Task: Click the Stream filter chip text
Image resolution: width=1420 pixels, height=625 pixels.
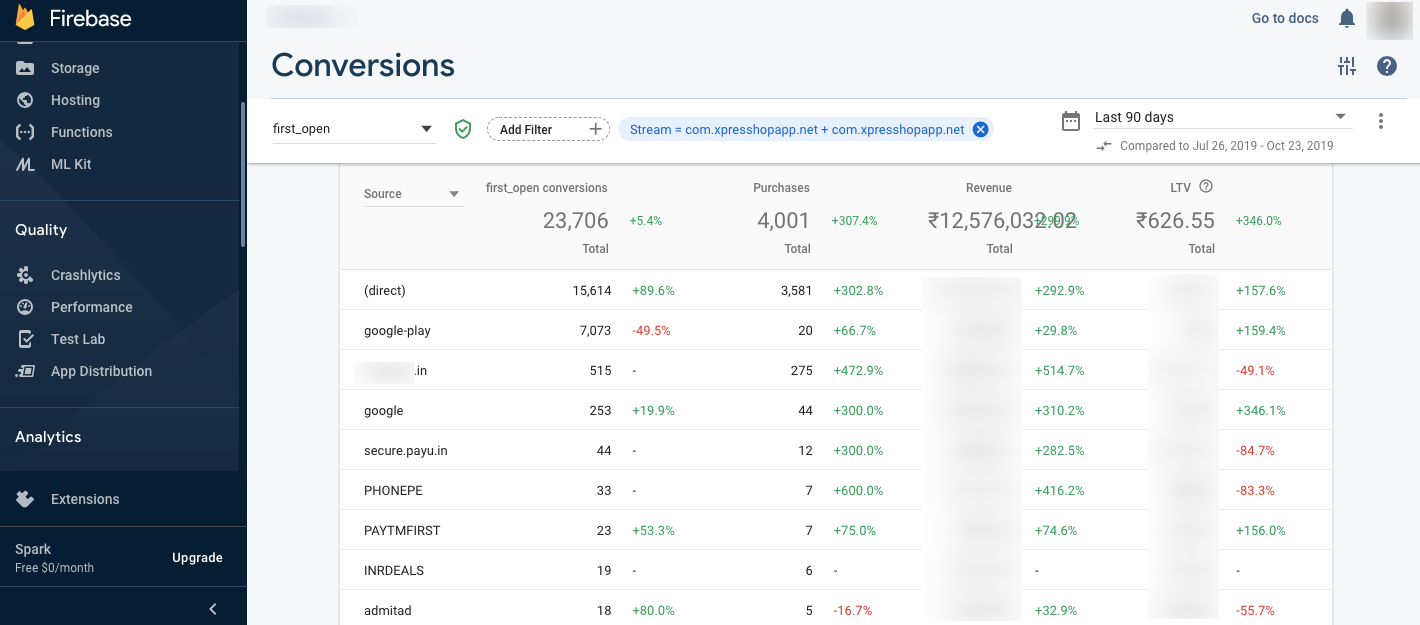Action: click(x=797, y=129)
